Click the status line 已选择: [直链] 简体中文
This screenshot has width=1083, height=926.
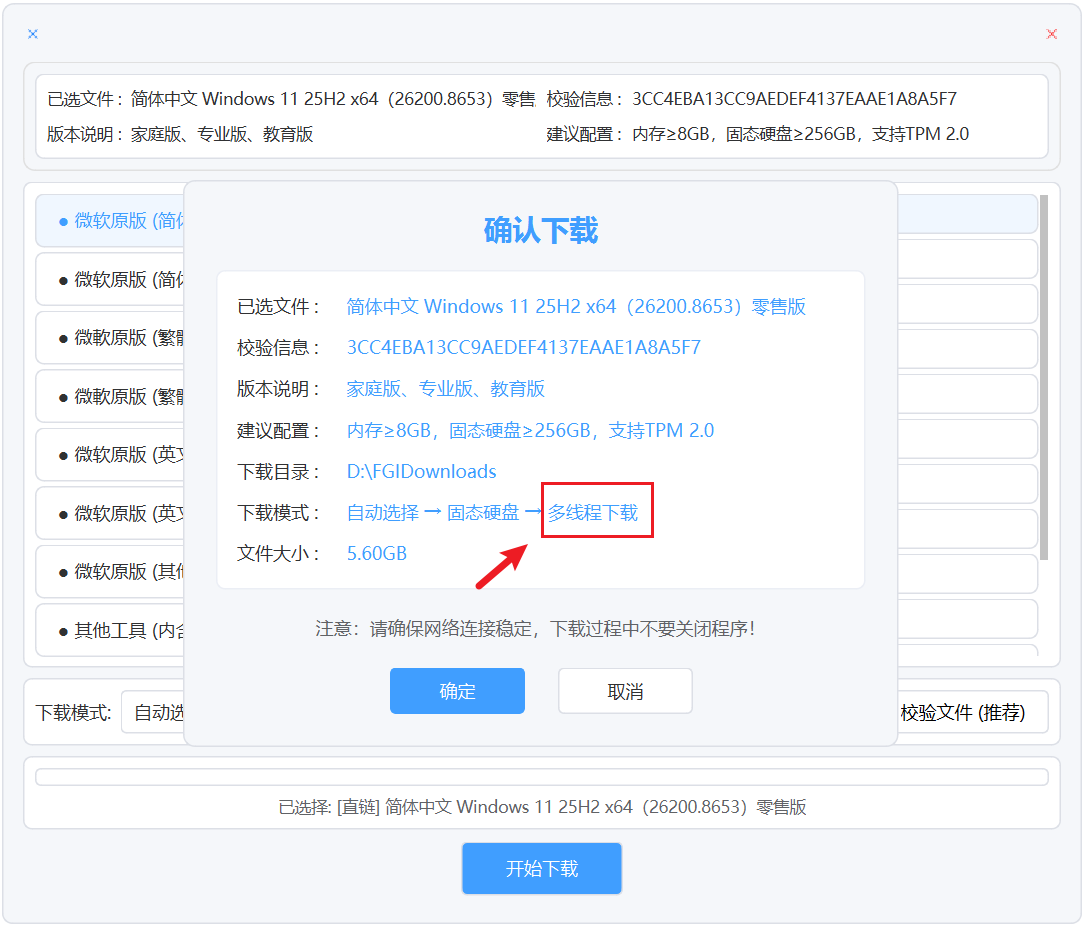pos(542,807)
